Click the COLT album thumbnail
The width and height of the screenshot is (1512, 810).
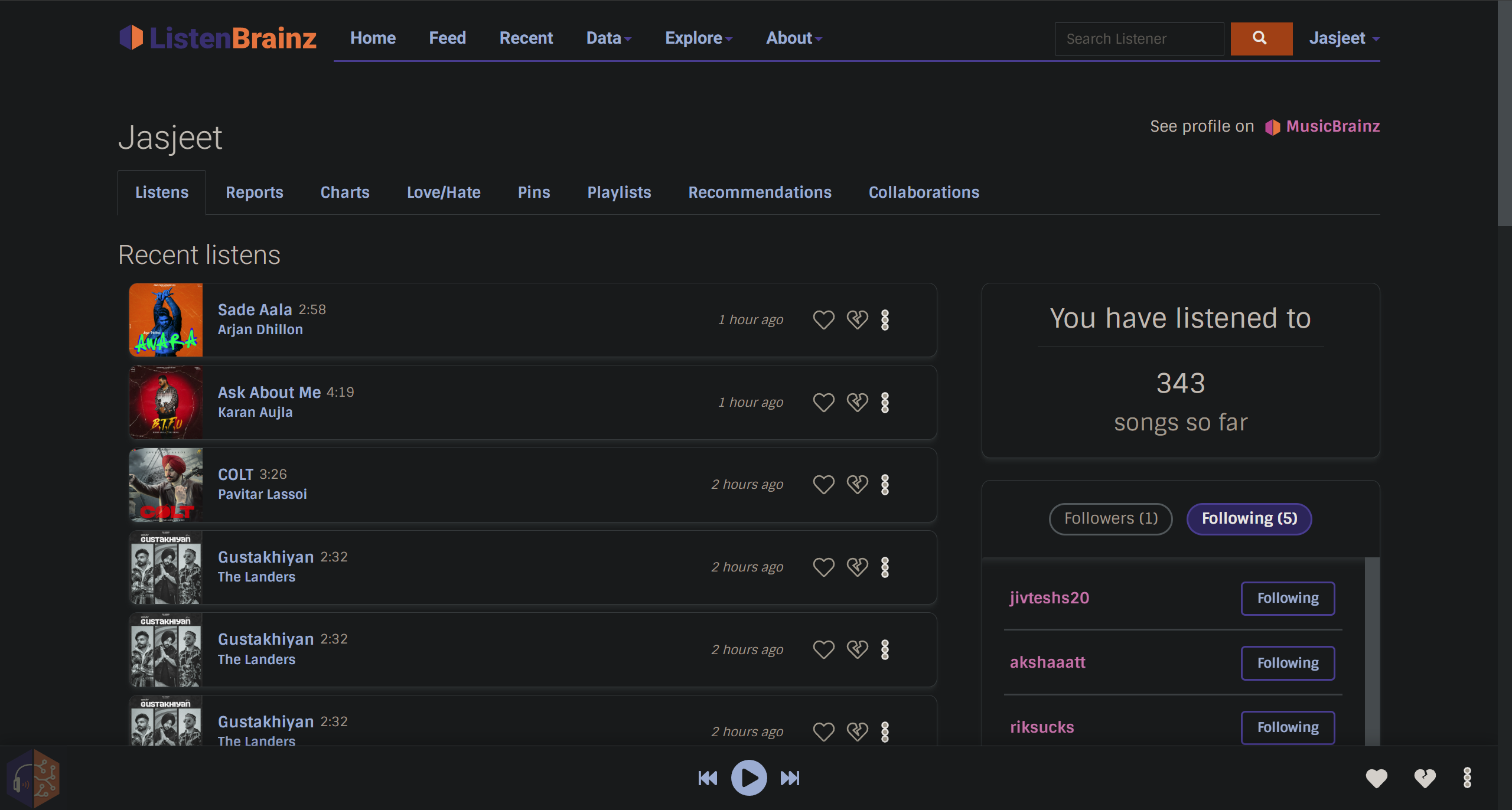tap(166, 485)
